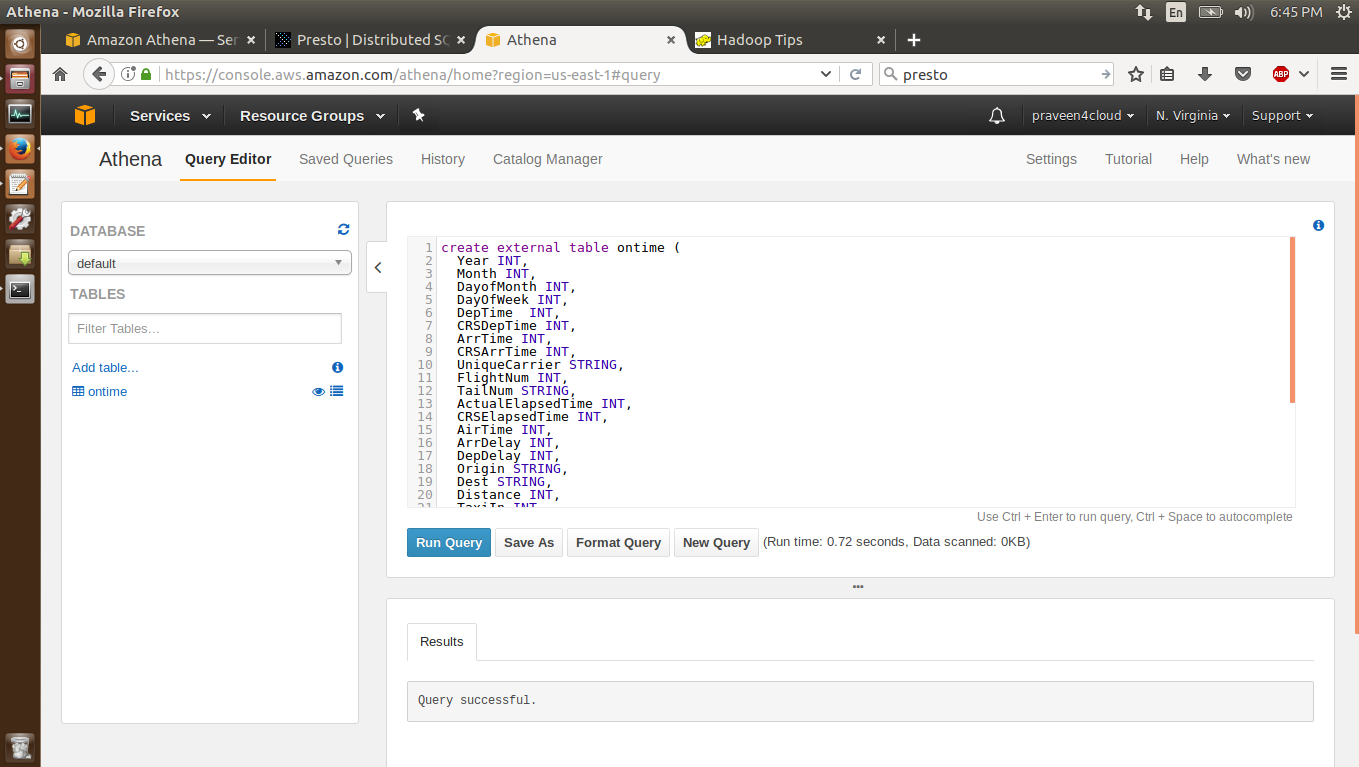Open the URL history dropdown arrow
Image resolution: width=1359 pixels, height=767 pixels.
[x=826, y=74]
